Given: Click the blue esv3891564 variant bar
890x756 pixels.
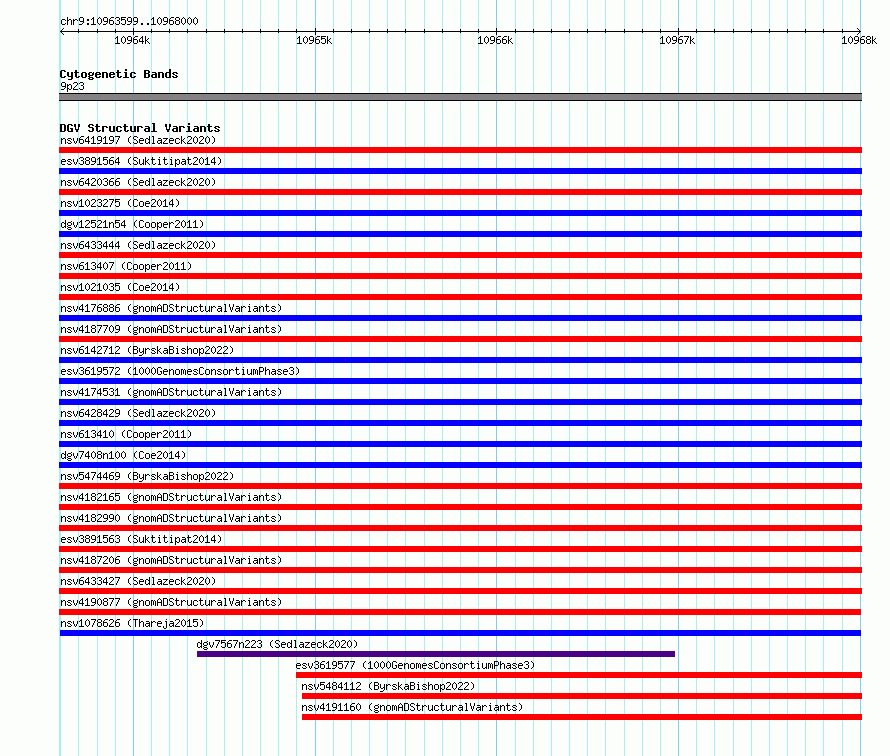Looking at the screenshot, I should click(x=460, y=171).
